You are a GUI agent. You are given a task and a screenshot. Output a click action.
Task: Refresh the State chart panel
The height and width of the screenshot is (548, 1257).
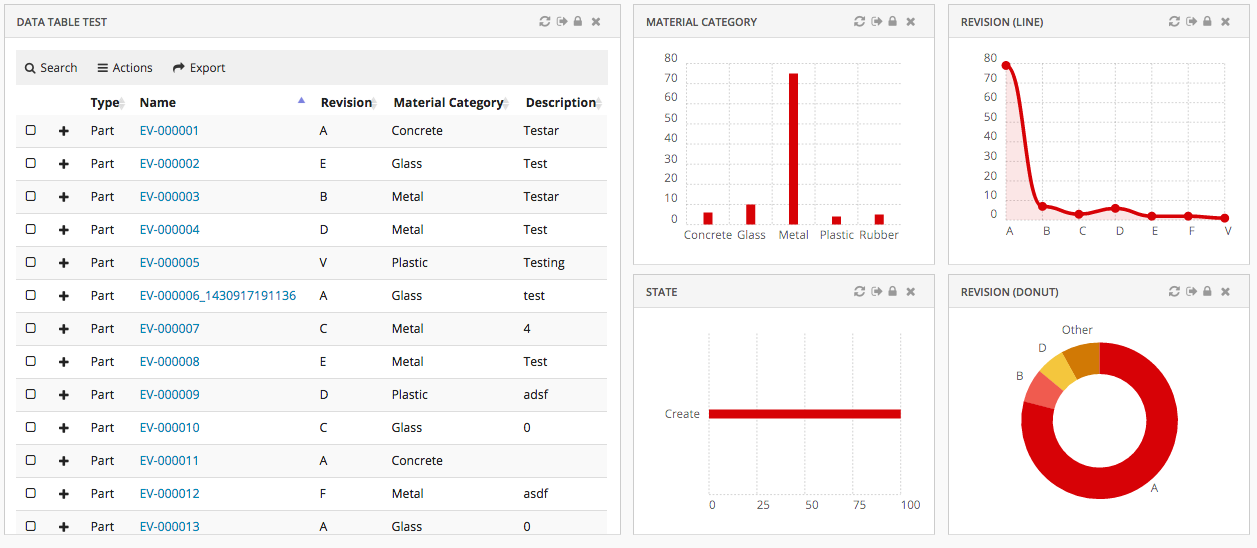[859, 291]
